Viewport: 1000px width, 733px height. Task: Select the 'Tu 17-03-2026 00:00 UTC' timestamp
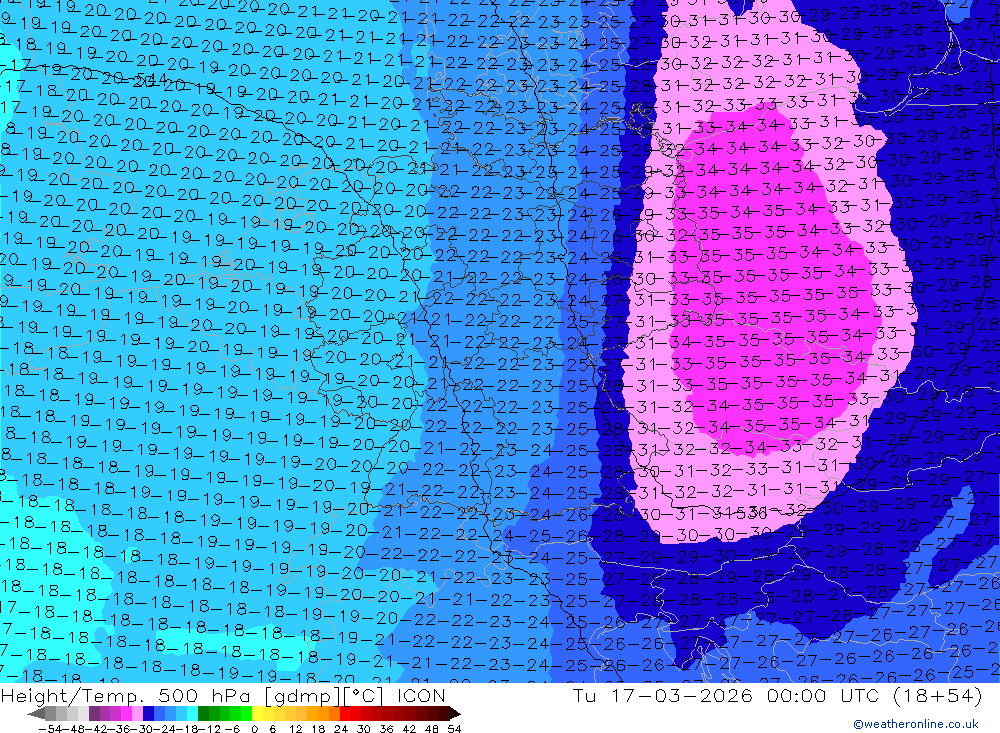click(x=725, y=695)
